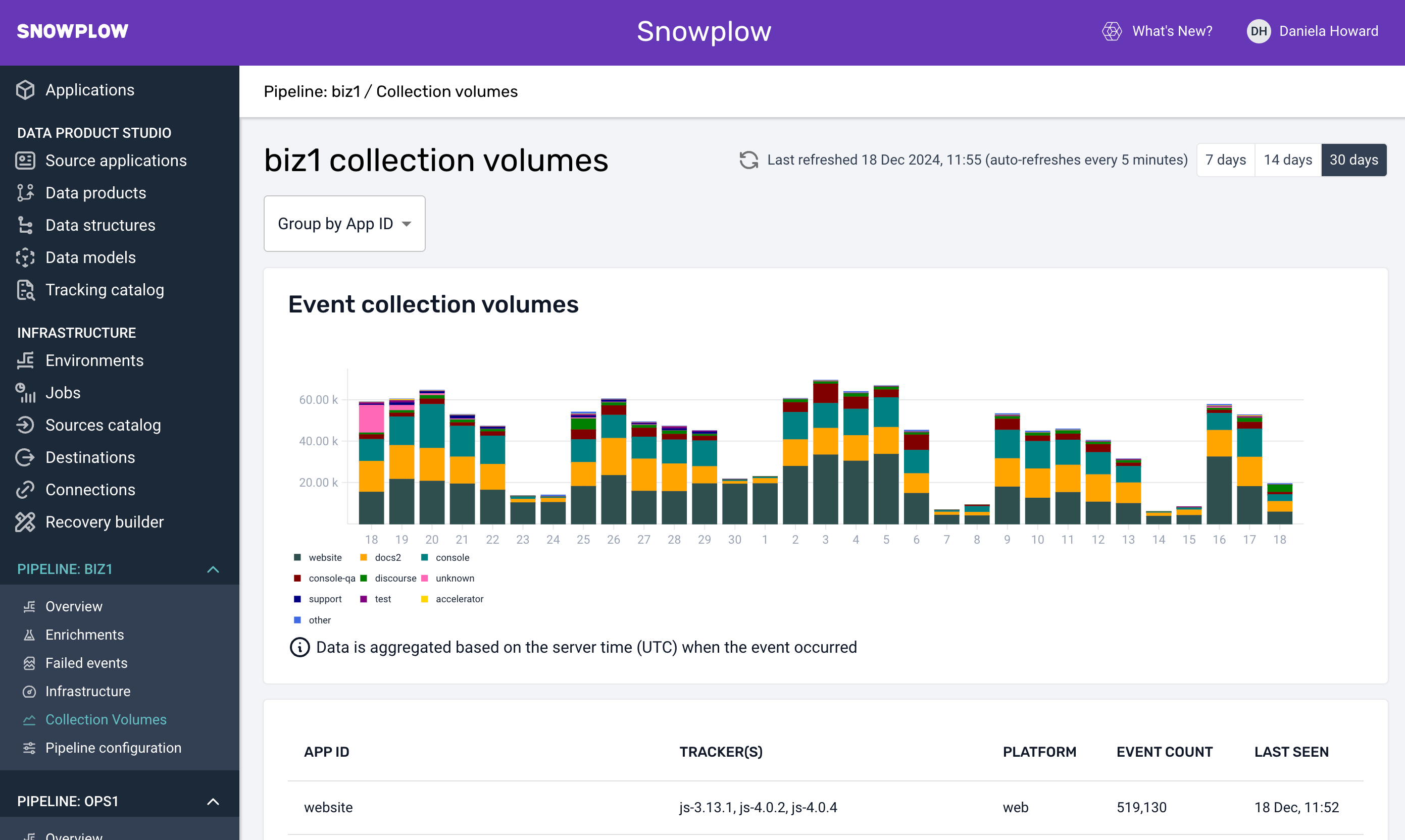Toggle test legend entry

375,599
